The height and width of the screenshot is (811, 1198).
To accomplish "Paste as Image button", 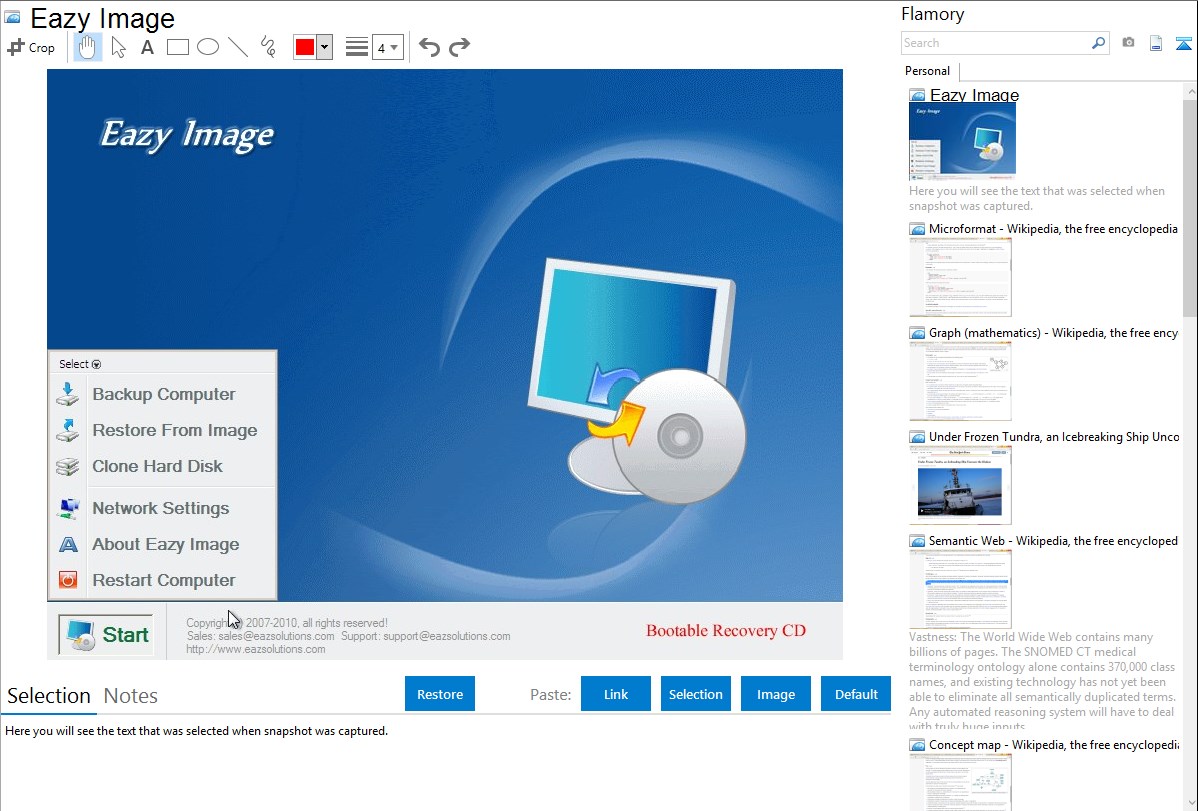I will (x=775, y=694).
